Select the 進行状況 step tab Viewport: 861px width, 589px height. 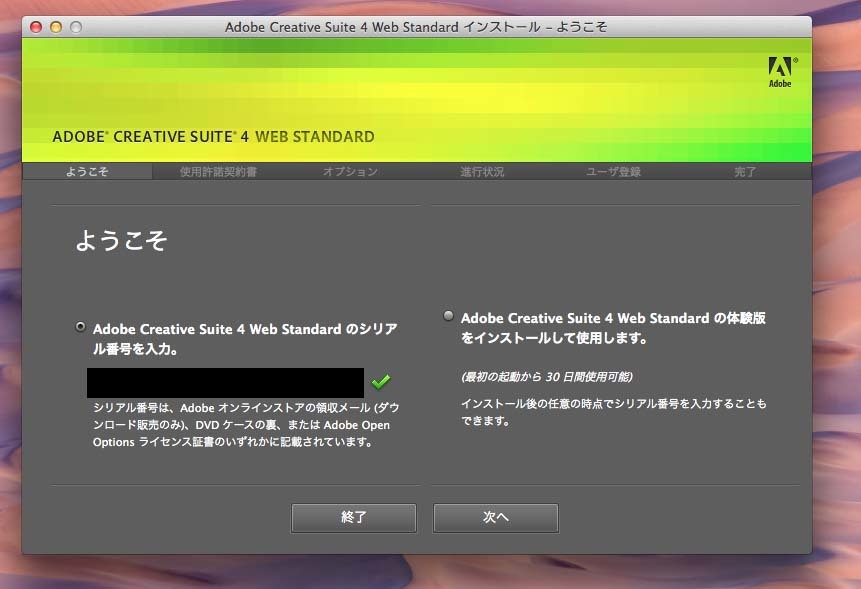click(482, 172)
